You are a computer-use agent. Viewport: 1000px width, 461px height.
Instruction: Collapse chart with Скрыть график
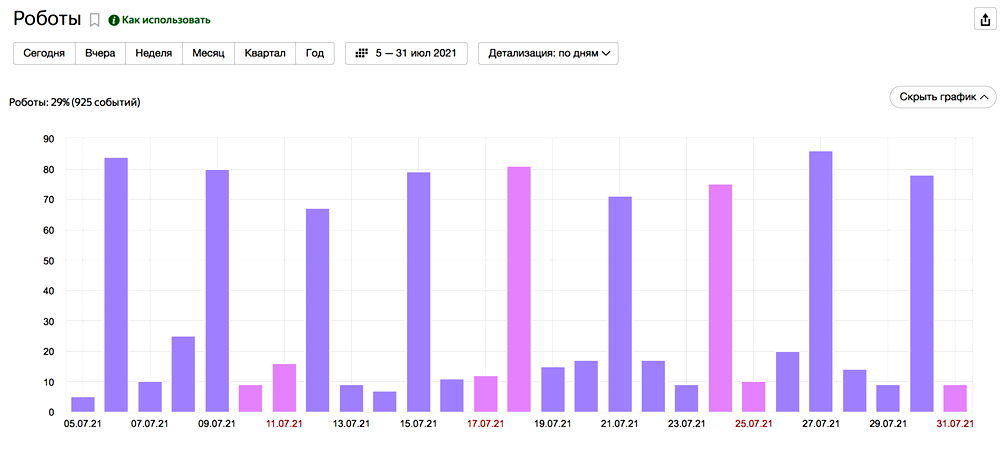942,97
